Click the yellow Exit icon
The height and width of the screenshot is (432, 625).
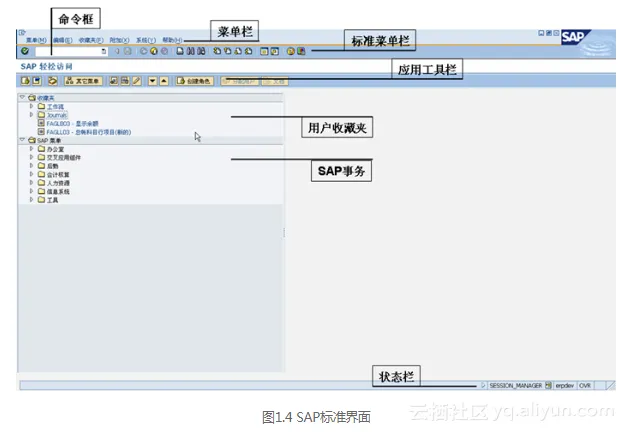154,51
